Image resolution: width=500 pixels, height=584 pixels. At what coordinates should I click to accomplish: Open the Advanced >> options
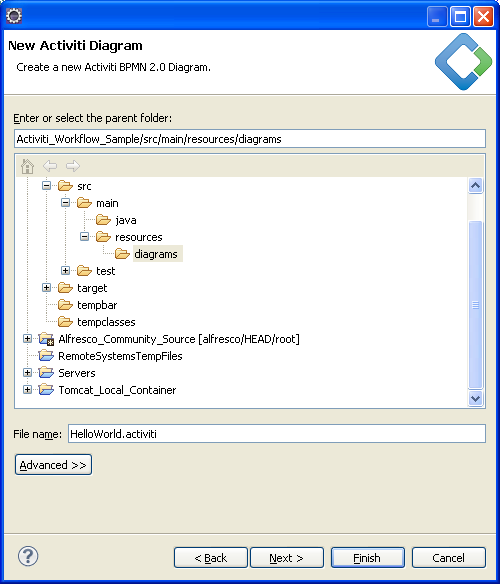(x=53, y=465)
